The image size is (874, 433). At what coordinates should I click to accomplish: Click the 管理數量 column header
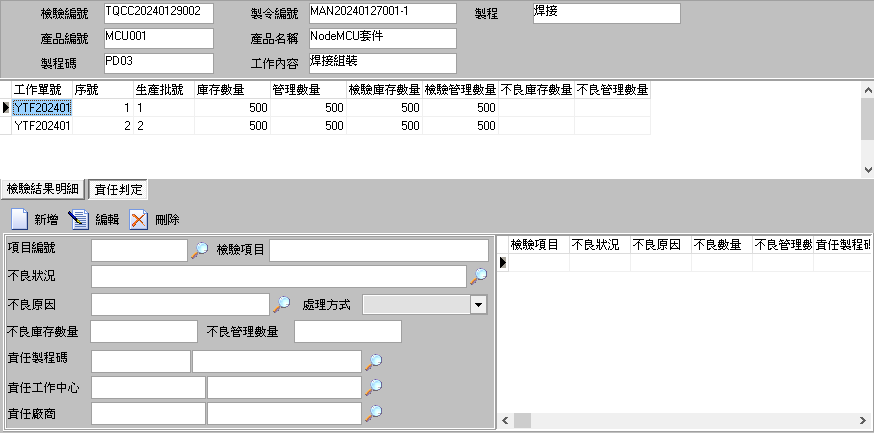pos(308,90)
